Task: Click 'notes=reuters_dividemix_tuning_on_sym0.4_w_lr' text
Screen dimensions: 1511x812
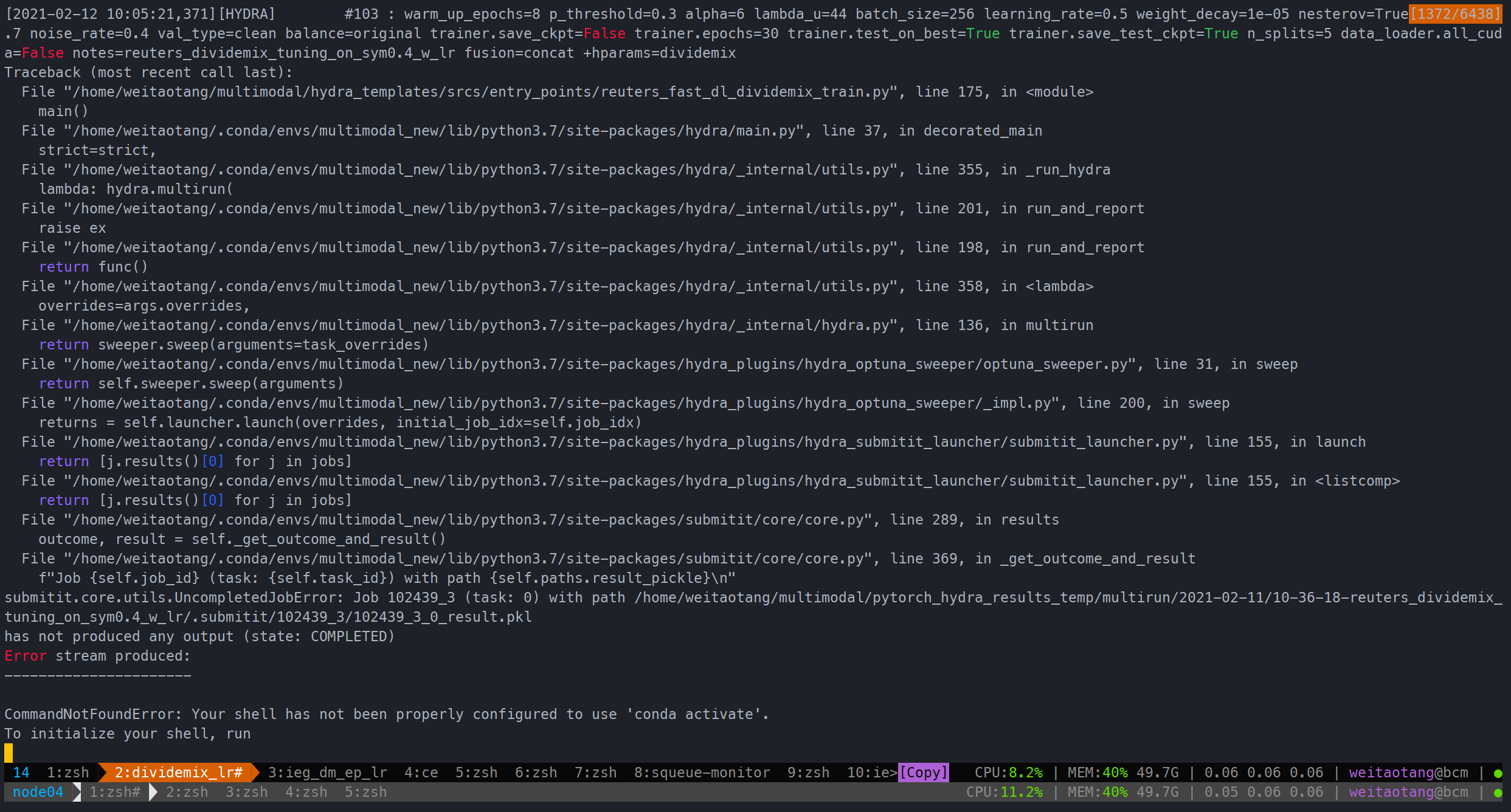Action: (x=264, y=53)
